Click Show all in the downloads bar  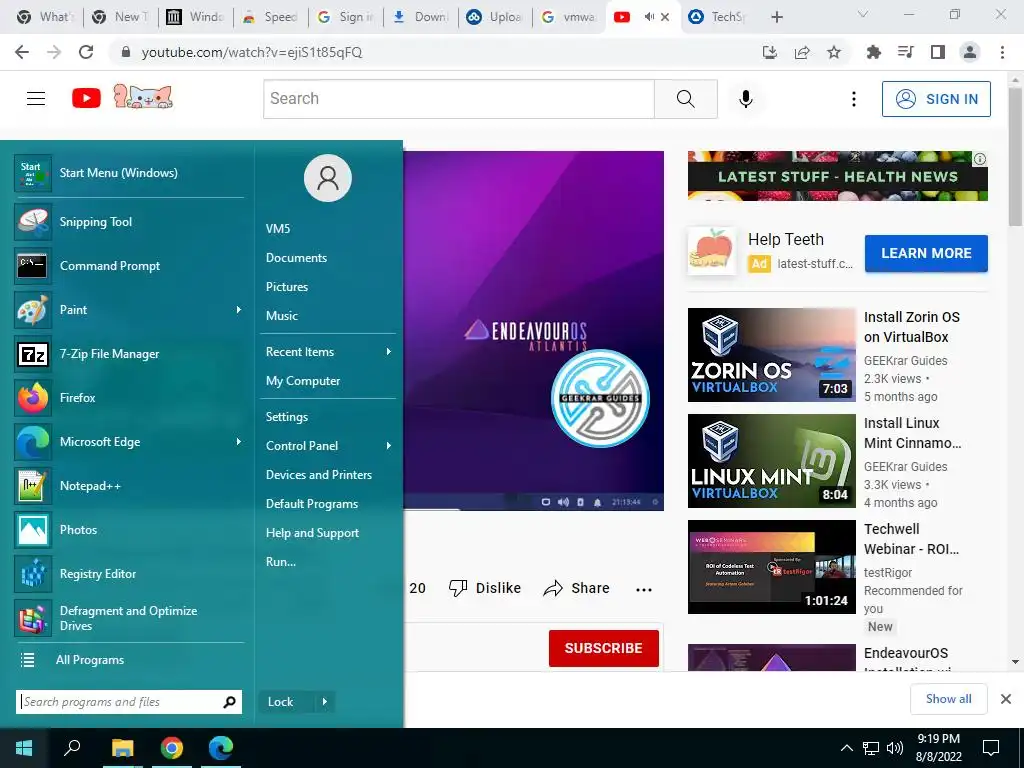coord(948,699)
